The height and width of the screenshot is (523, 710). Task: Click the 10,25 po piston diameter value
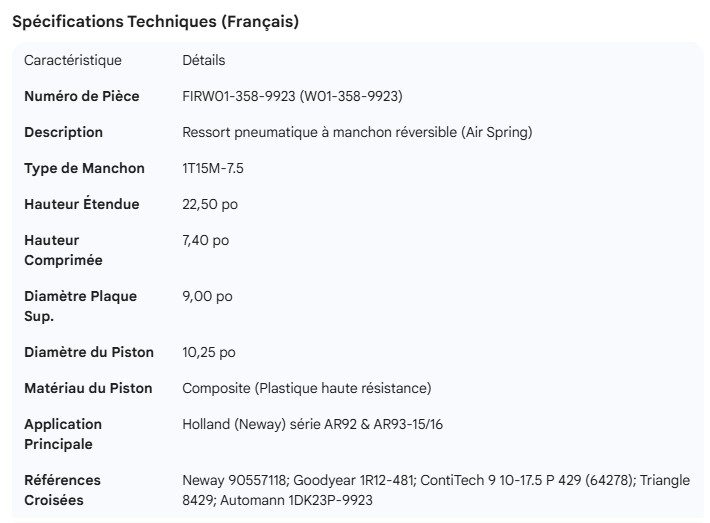[x=209, y=352]
